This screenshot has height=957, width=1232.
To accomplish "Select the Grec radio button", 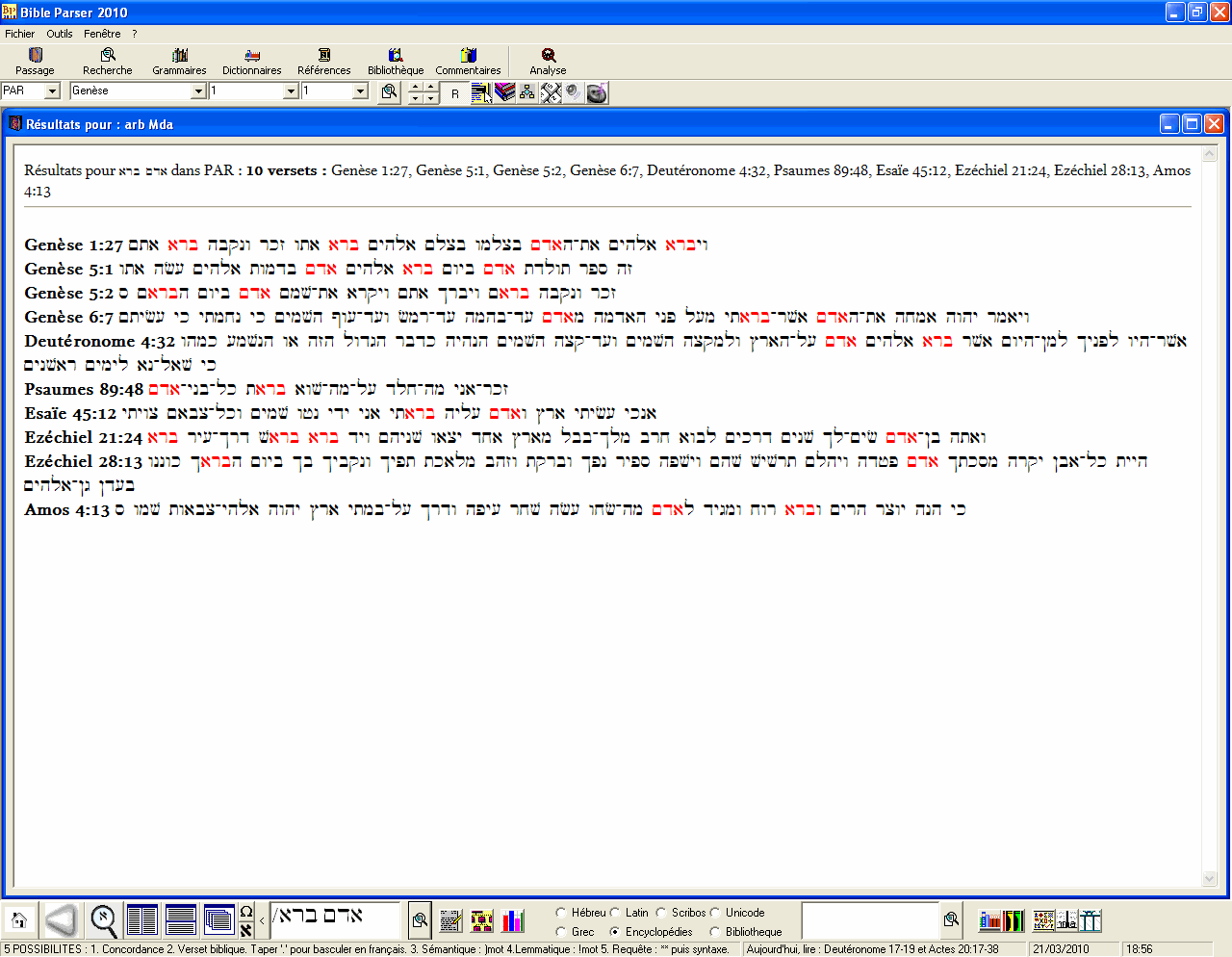I will (561, 932).
